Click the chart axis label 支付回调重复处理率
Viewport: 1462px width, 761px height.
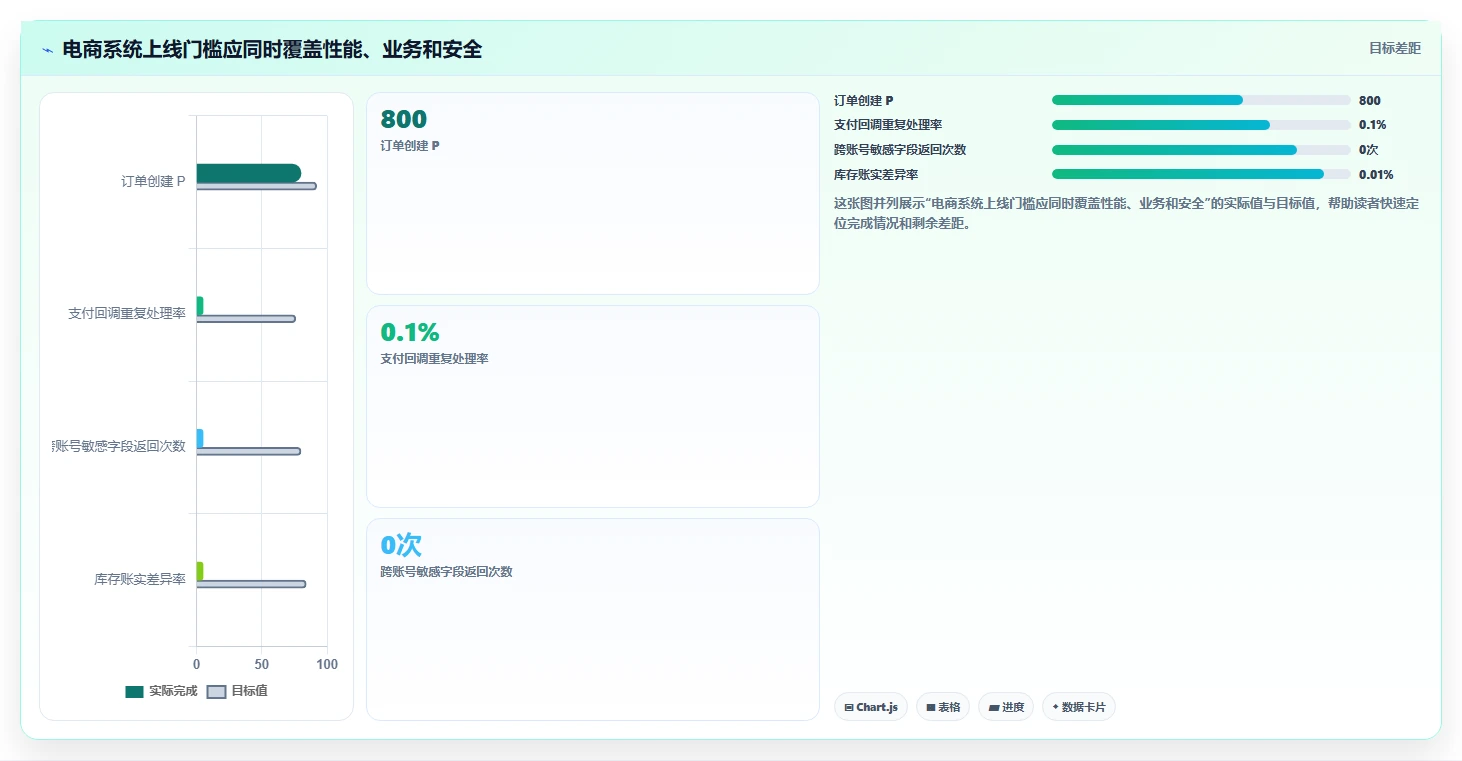click(x=127, y=314)
